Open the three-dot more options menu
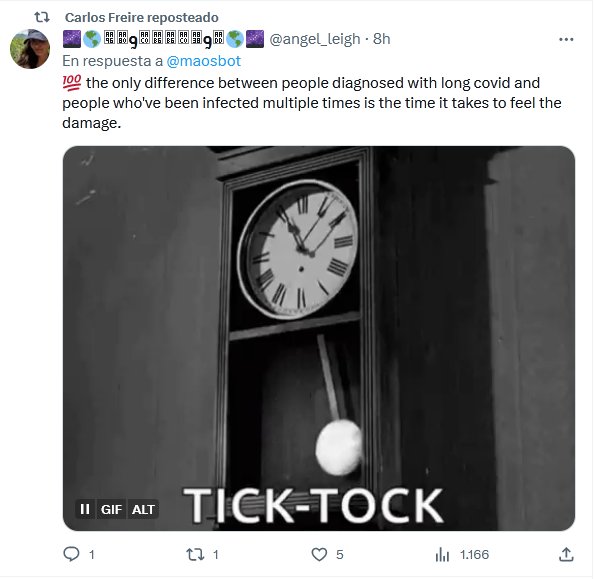The width and height of the screenshot is (595, 579). pos(566,39)
